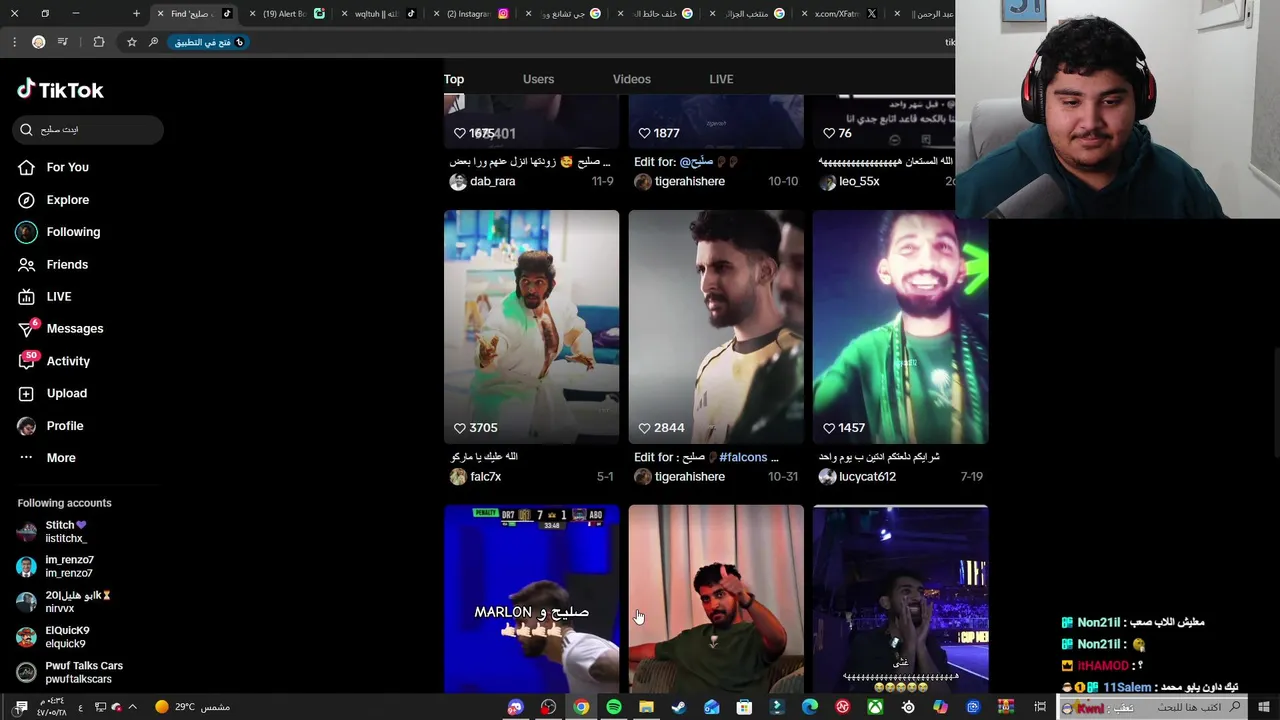Open Activity notifications
Viewport: 1280px width, 720px height.
(x=54, y=361)
